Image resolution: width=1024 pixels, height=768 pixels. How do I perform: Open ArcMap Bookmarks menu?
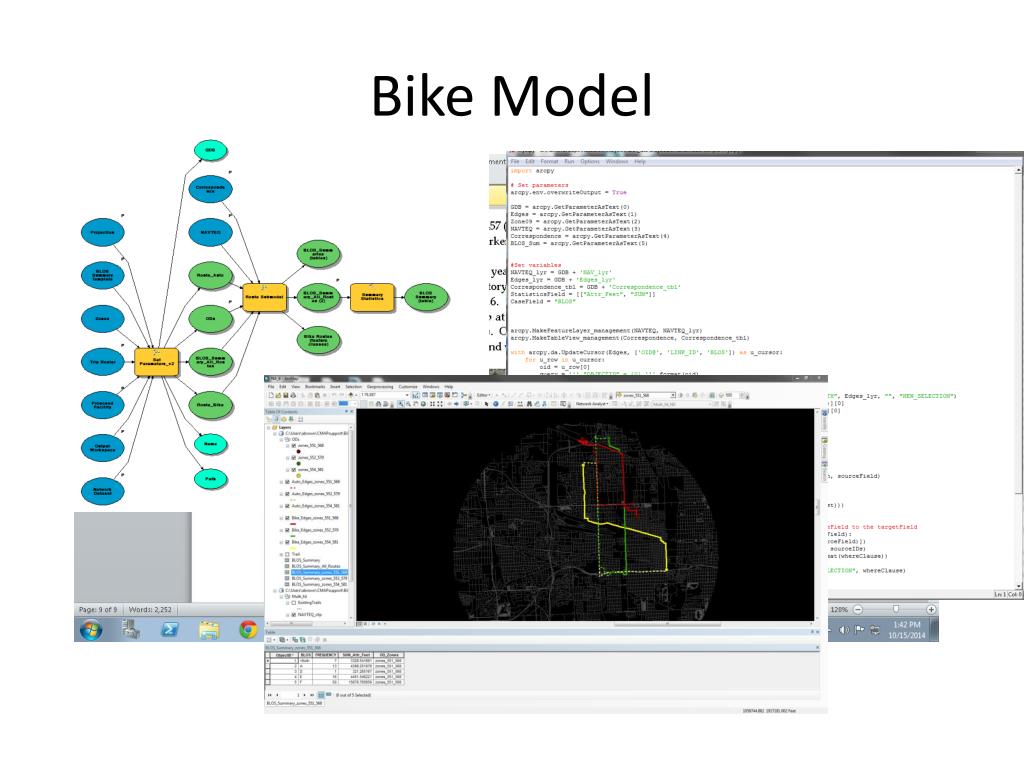click(x=315, y=387)
